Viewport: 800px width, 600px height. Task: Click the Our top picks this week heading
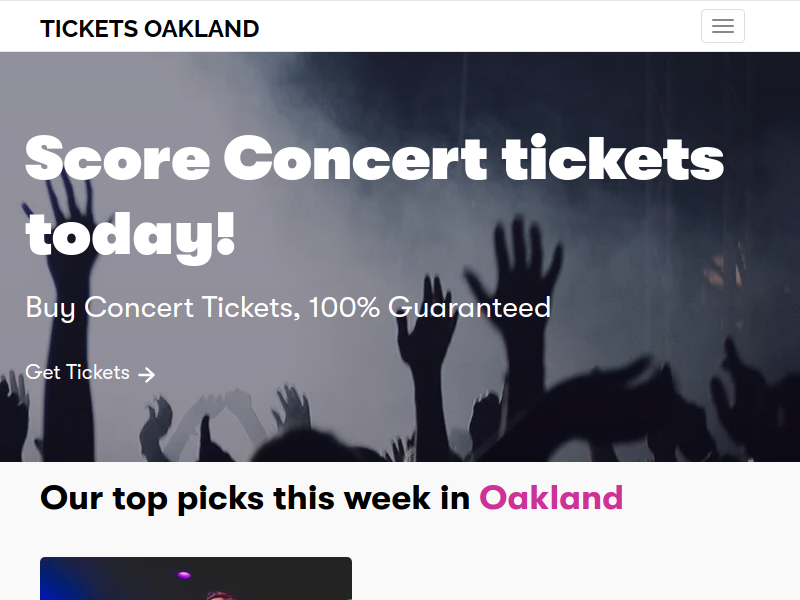tap(332, 498)
